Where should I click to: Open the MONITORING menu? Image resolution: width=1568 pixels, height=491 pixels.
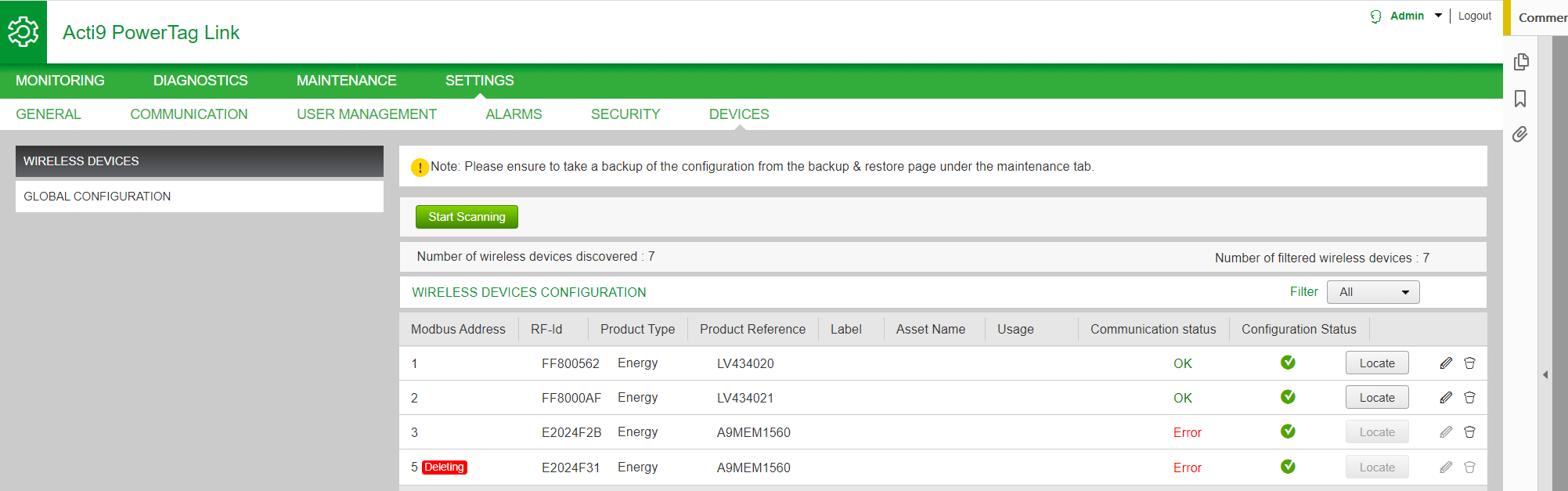60,81
